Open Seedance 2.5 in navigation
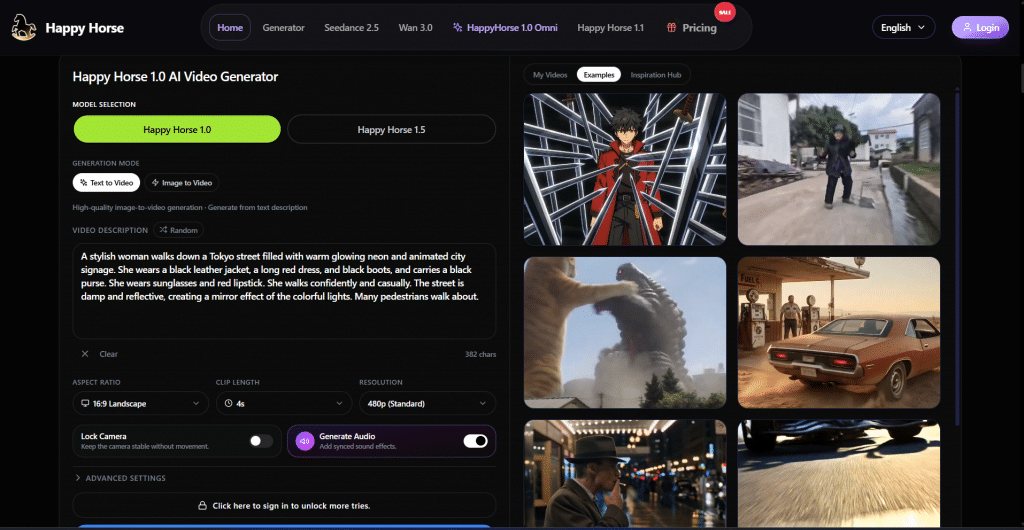This screenshot has height=530, width=1024. click(x=351, y=28)
